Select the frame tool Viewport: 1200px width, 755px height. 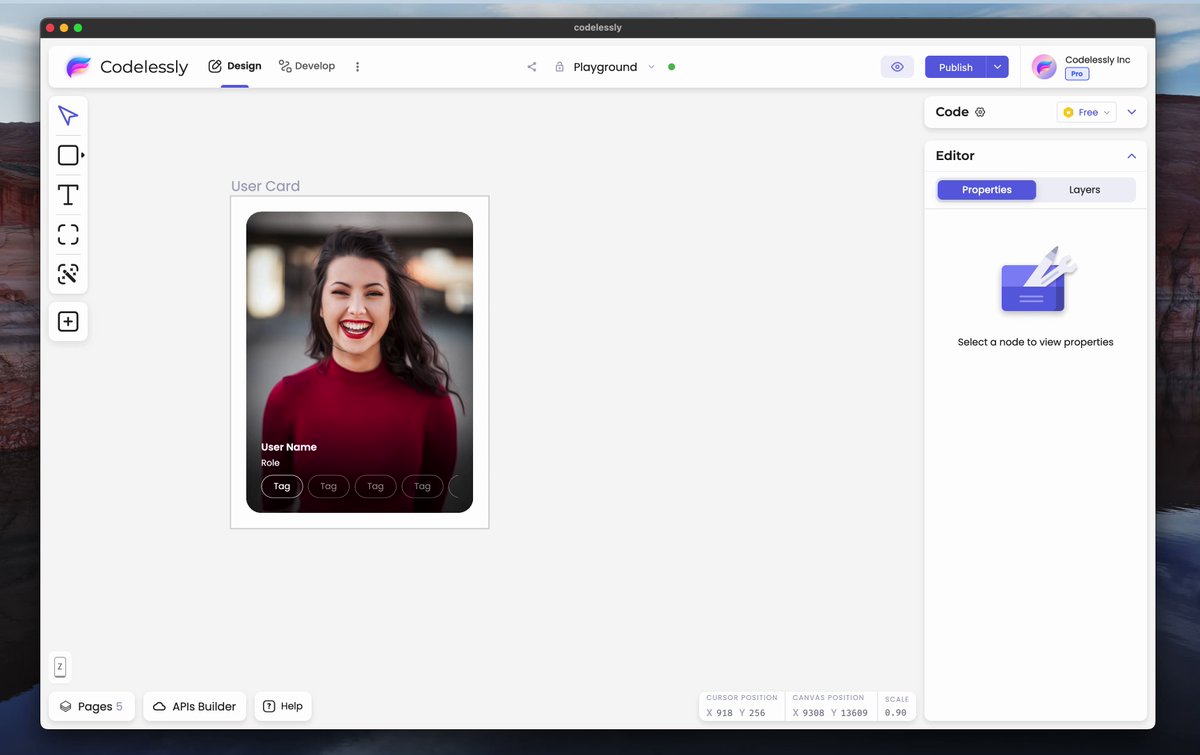68,235
